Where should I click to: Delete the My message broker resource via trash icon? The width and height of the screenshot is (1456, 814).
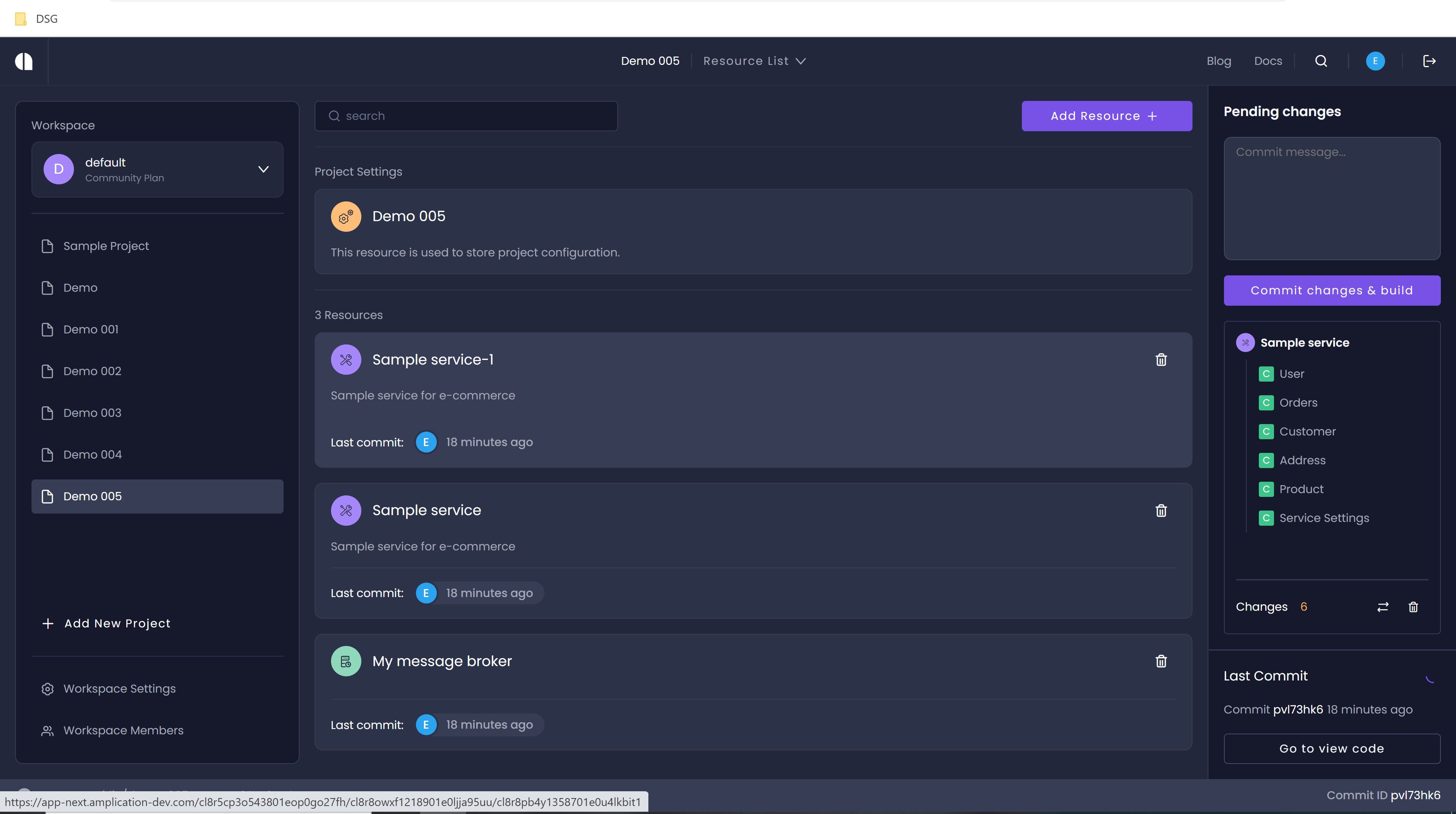coord(1161,661)
